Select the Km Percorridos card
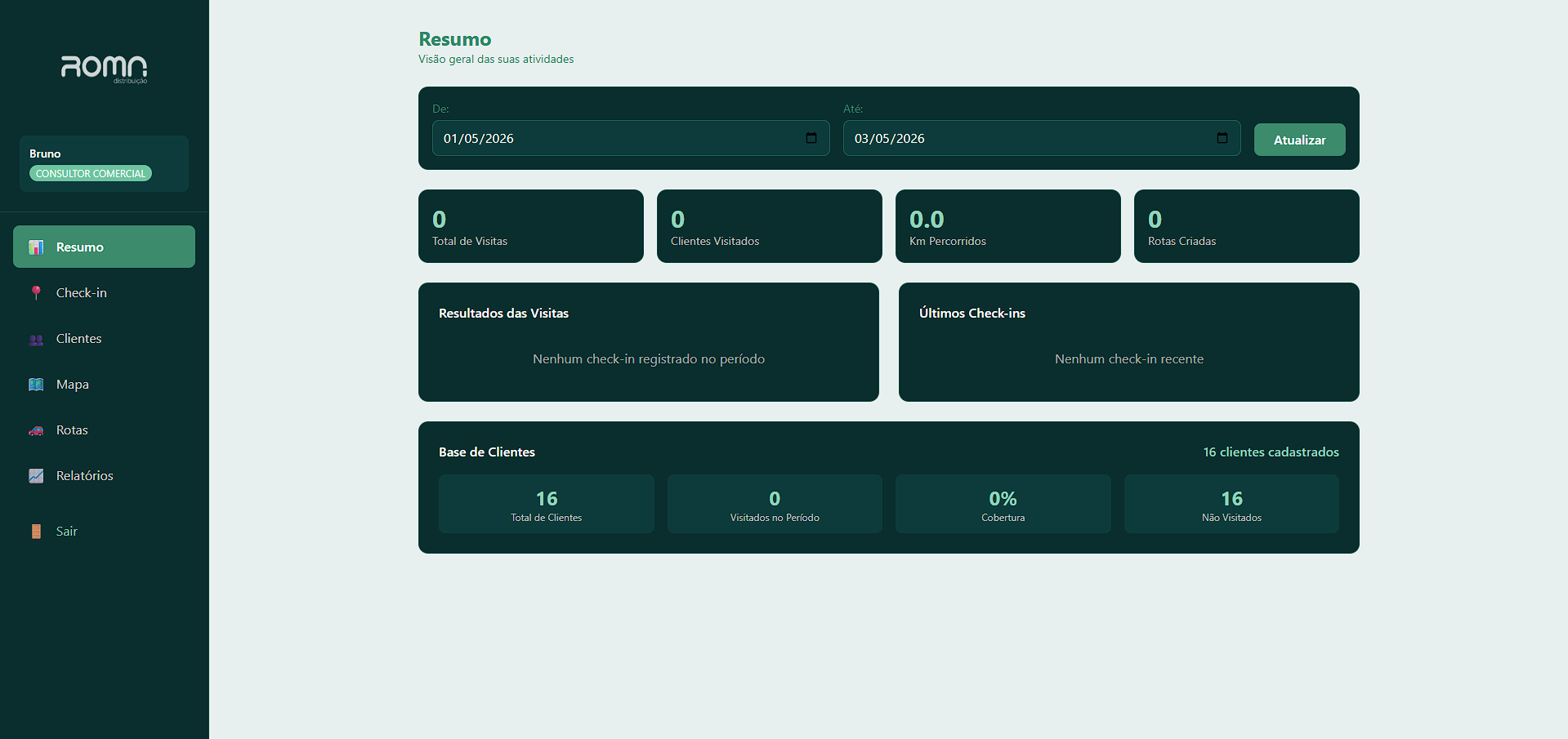 click(1008, 226)
